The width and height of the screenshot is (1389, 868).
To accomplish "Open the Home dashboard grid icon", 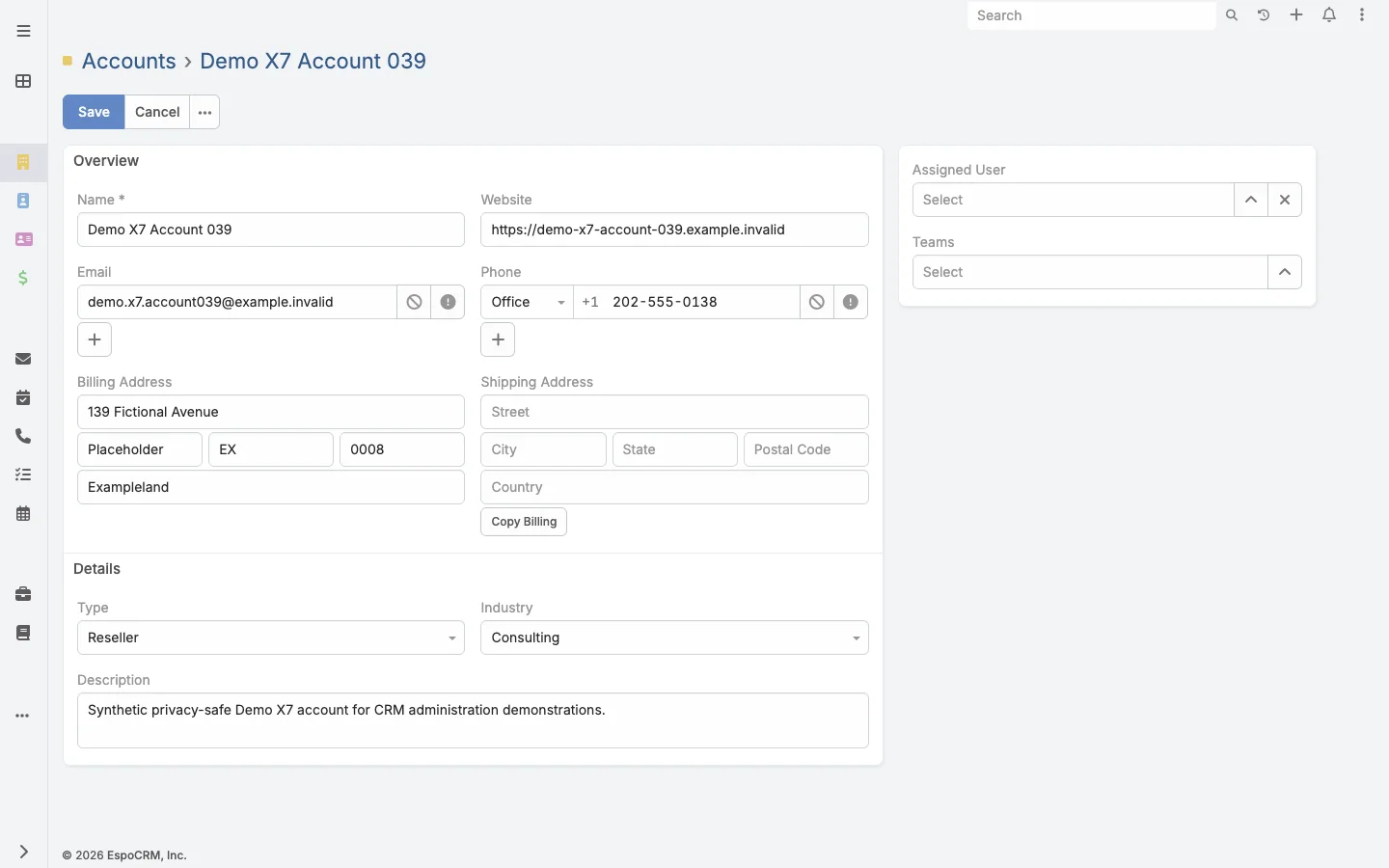I will 23,81.
